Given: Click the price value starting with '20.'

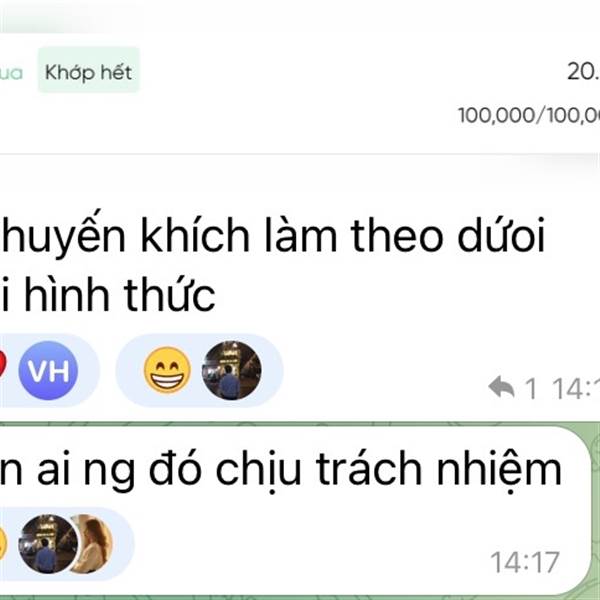Looking at the screenshot, I should (x=584, y=71).
